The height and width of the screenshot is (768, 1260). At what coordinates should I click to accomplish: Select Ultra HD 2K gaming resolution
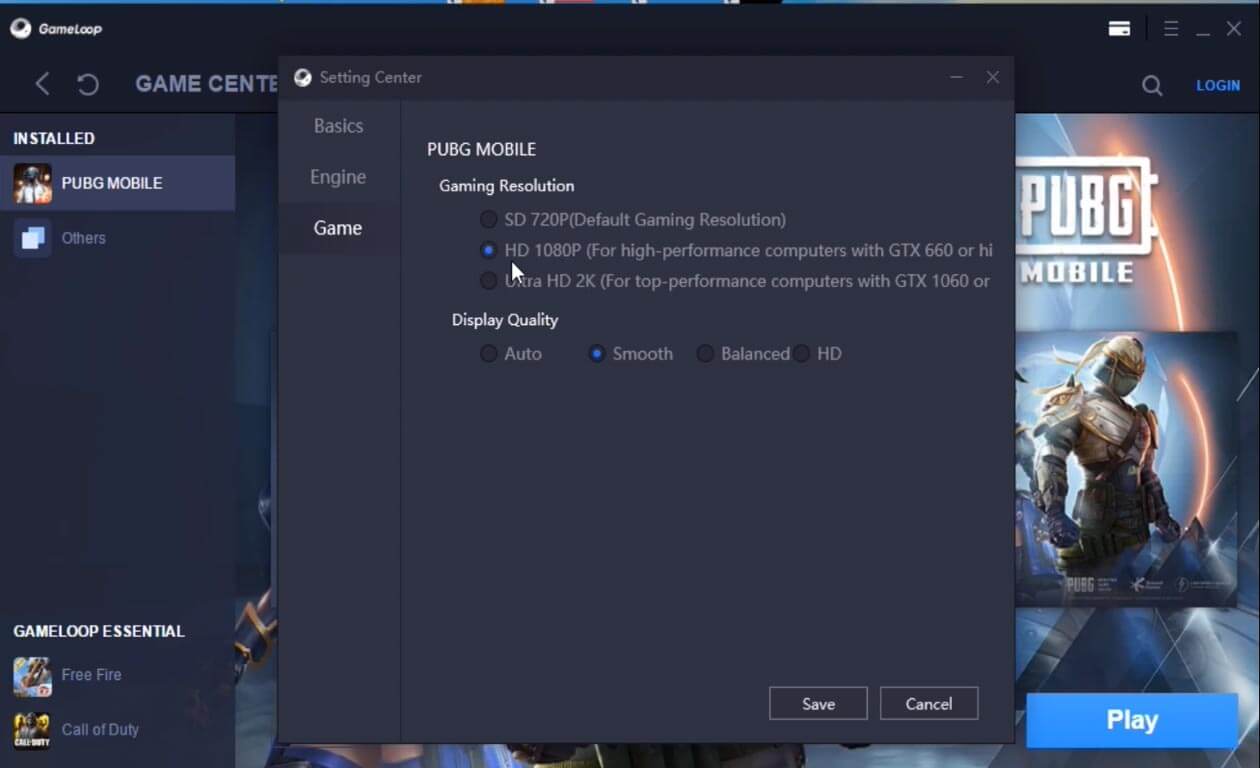click(488, 281)
